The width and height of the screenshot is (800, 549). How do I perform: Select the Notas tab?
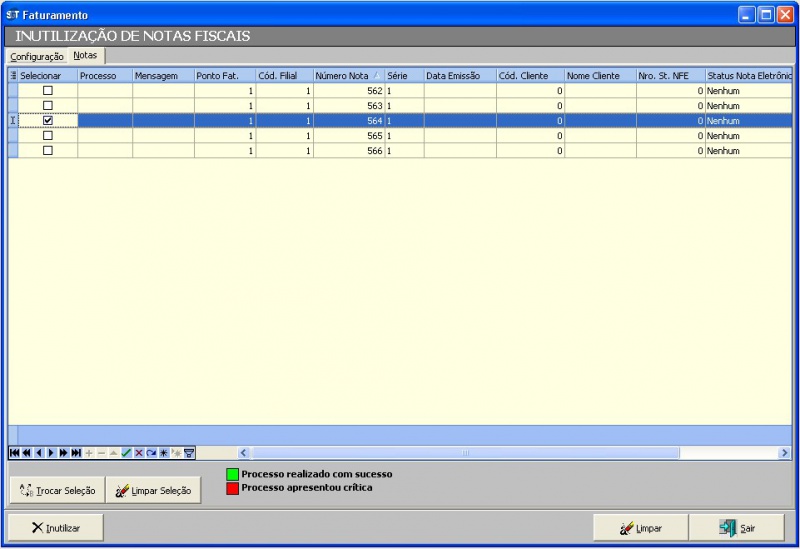(86, 56)
